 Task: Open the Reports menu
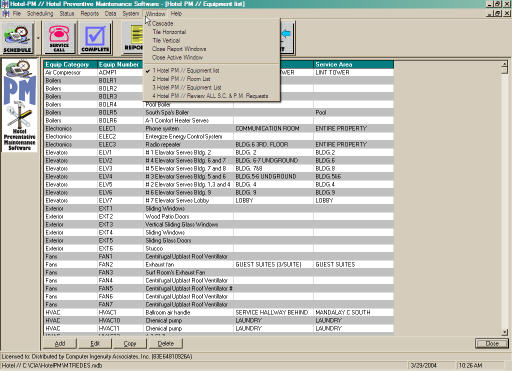pos(90,14)
